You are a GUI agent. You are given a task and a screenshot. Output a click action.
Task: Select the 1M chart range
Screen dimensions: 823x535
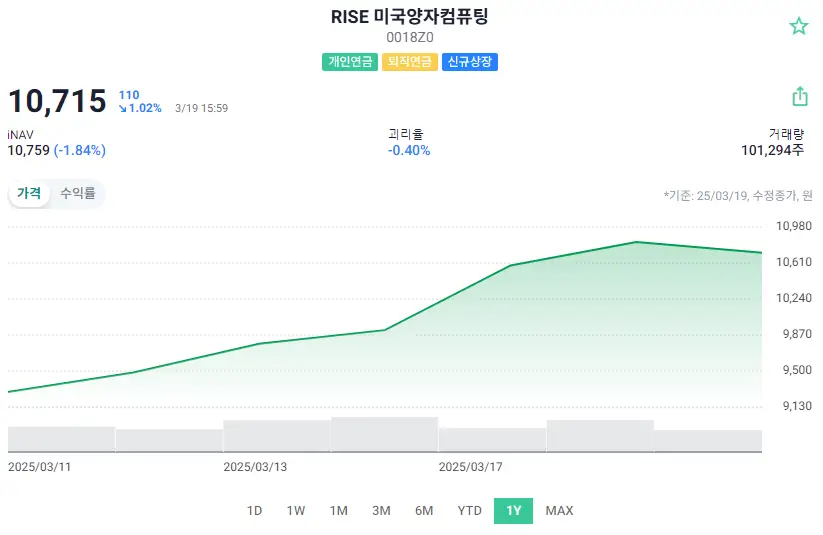(339, 511)
